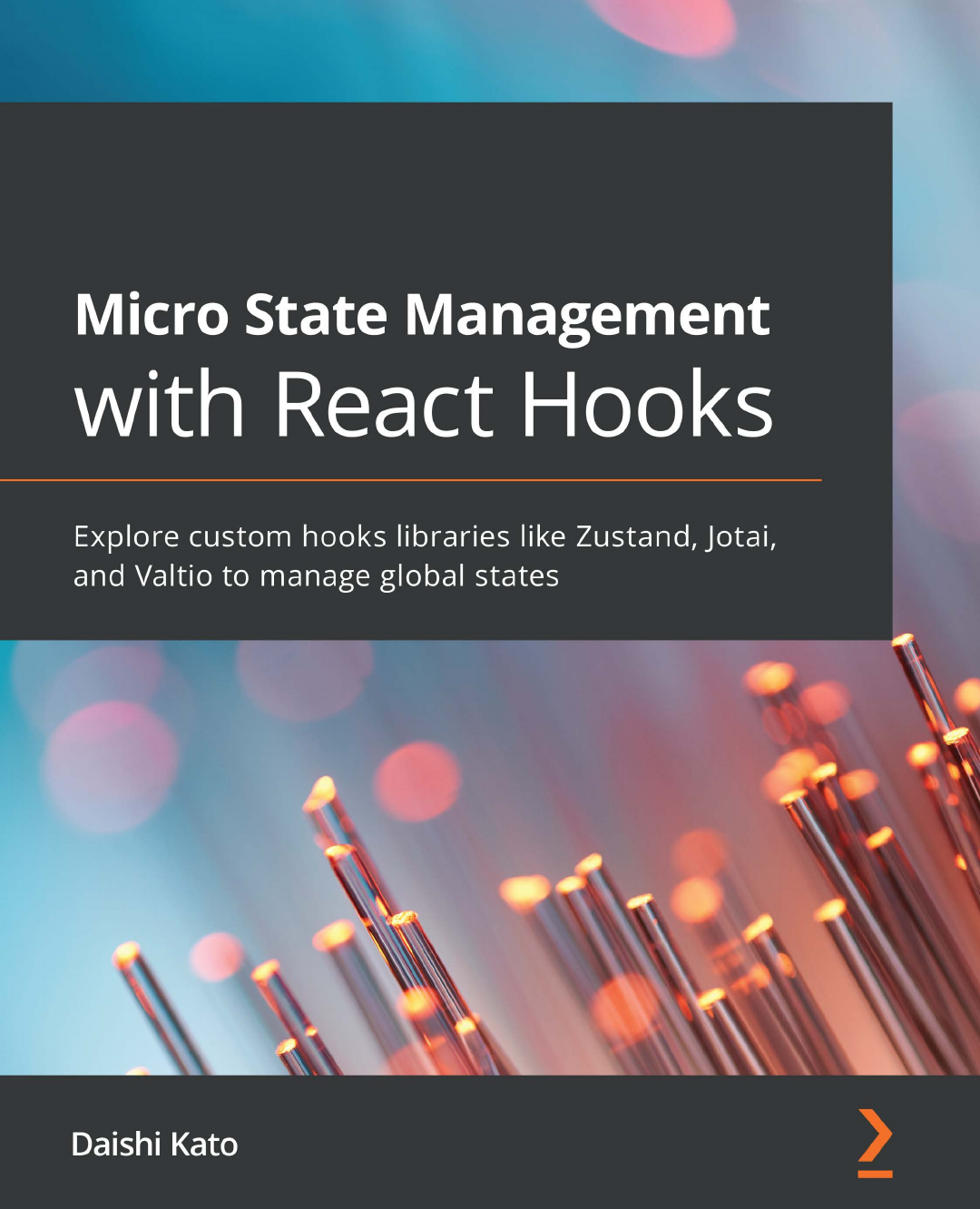The height and width of the screenshot is (1209, 980).
Task: Click the orange Packt chevron logo
Action: click(x=876, y=1135)
